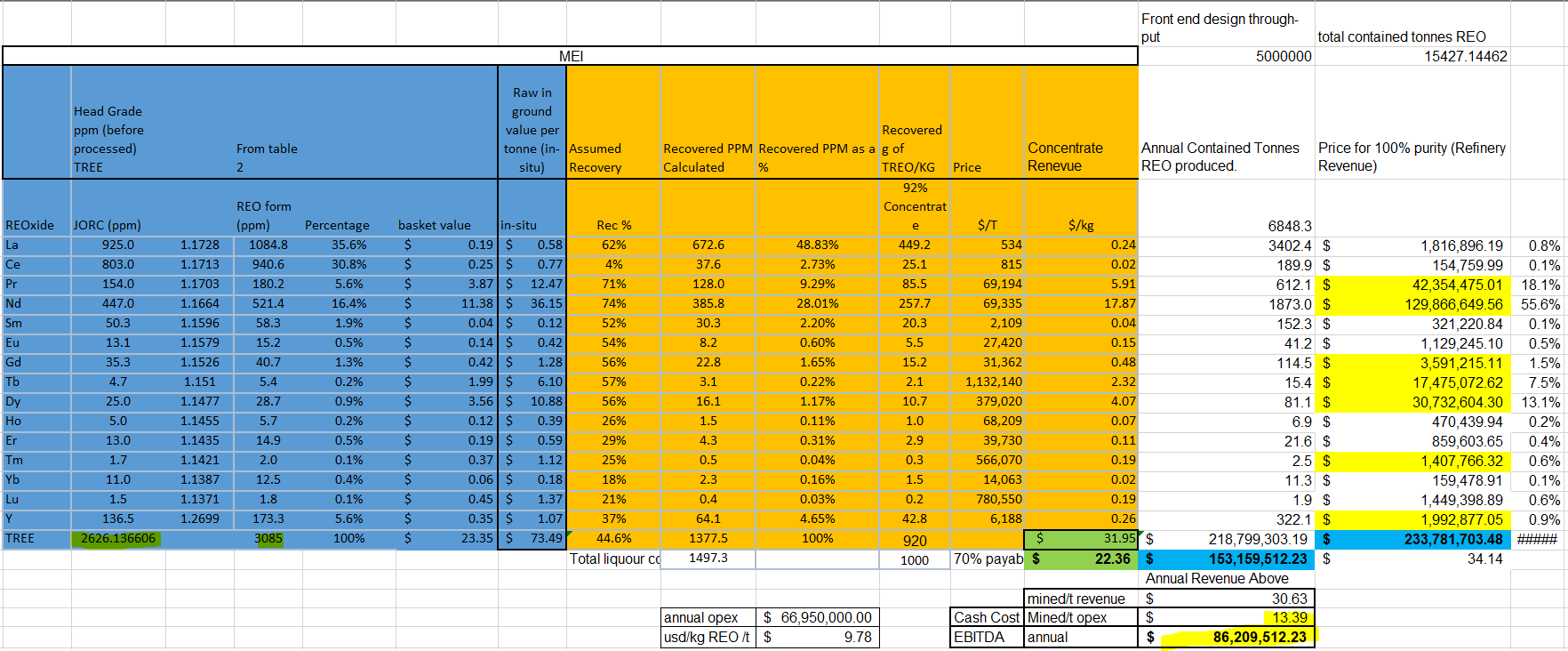This screenshot has height=651, width=1568.
Task: Select the La row label
Action: [36, 245]
